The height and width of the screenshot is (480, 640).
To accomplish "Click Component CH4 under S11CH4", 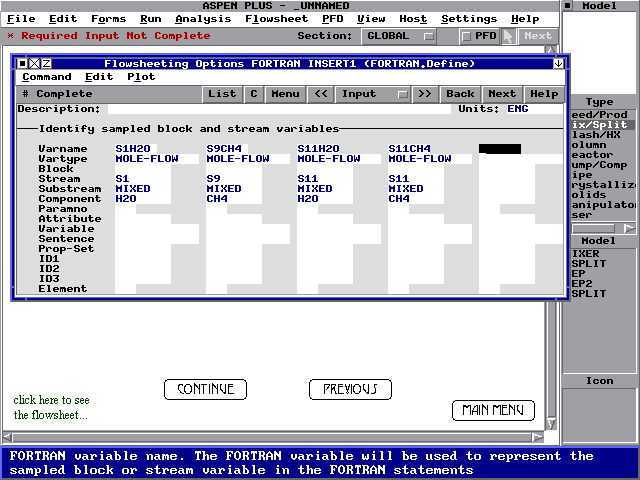I will [416, 199].
